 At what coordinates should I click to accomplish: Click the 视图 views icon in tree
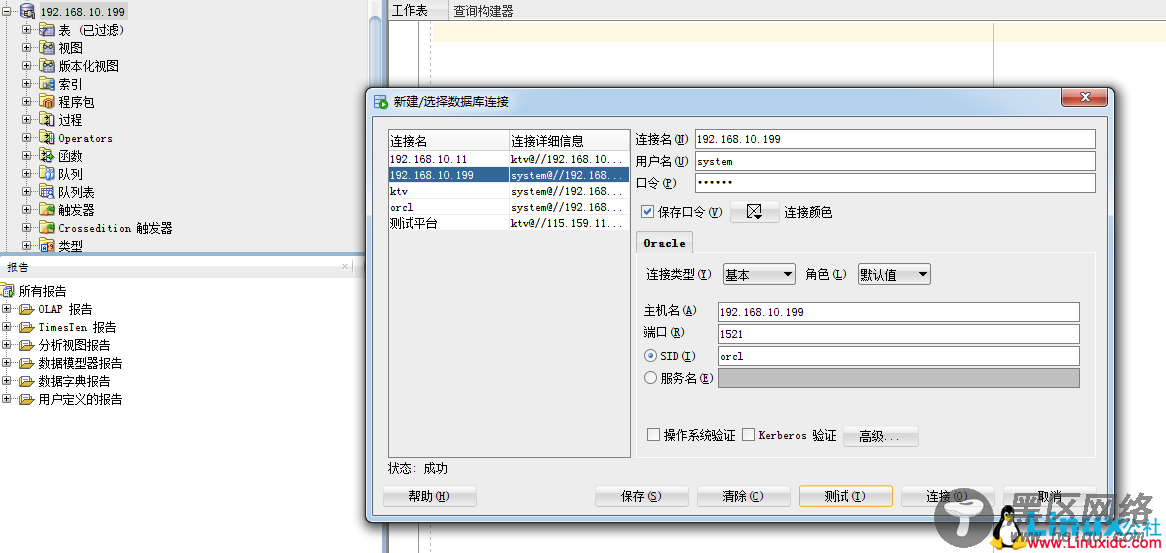tap(47, 48)
